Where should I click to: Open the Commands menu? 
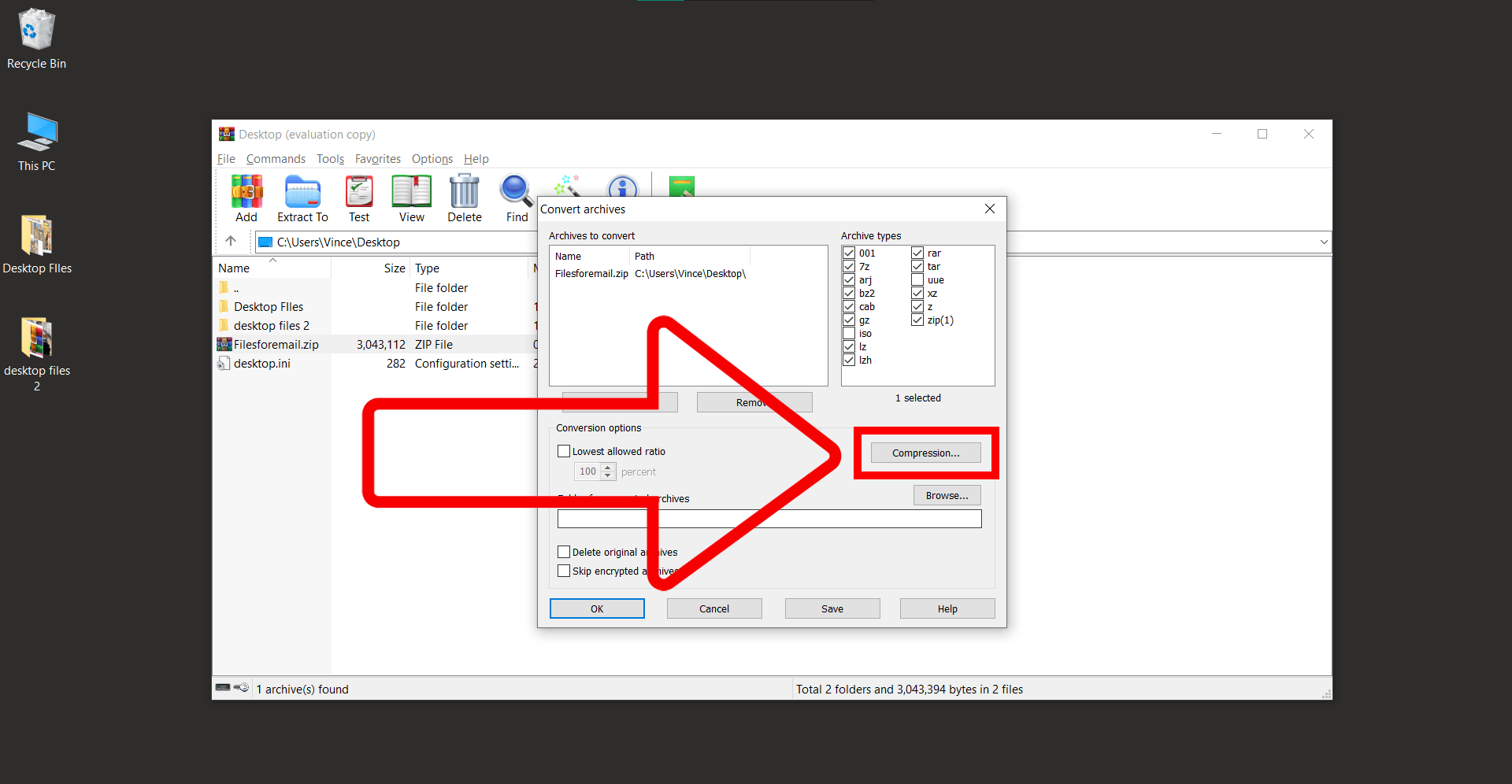point(276,158)
